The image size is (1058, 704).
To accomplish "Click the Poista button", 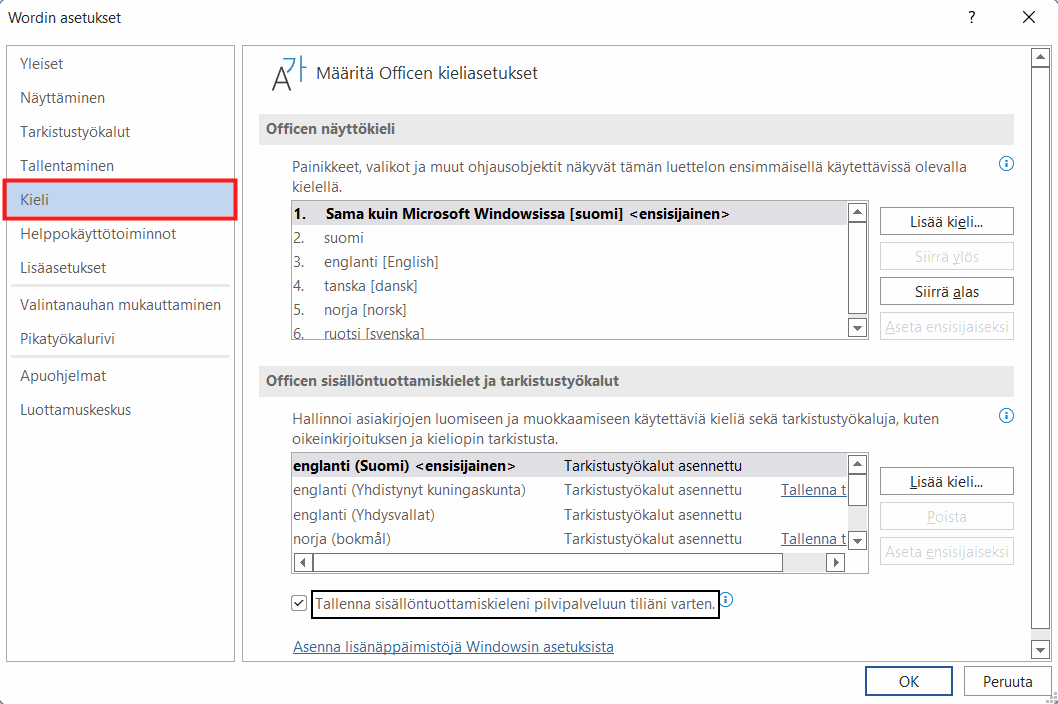I will pos(947,517).
